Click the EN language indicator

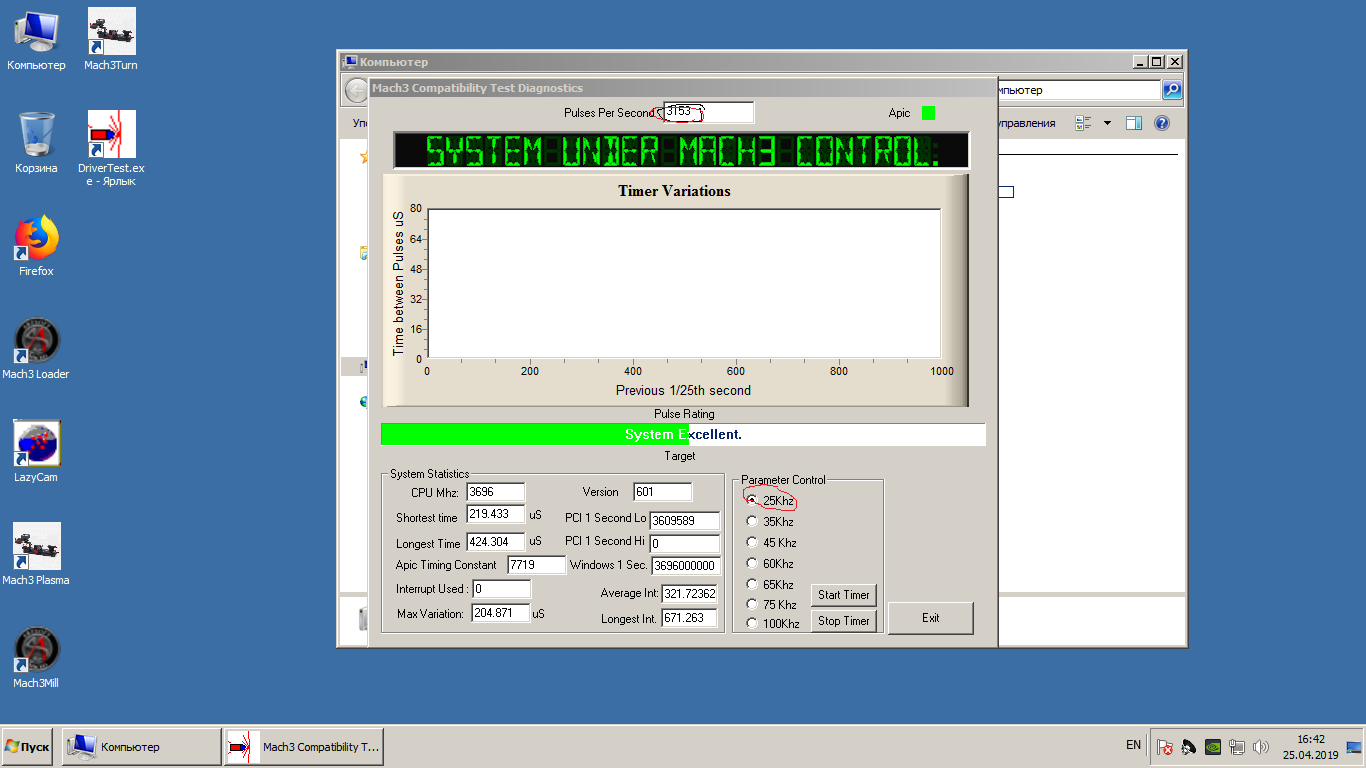pos(1133,745)
